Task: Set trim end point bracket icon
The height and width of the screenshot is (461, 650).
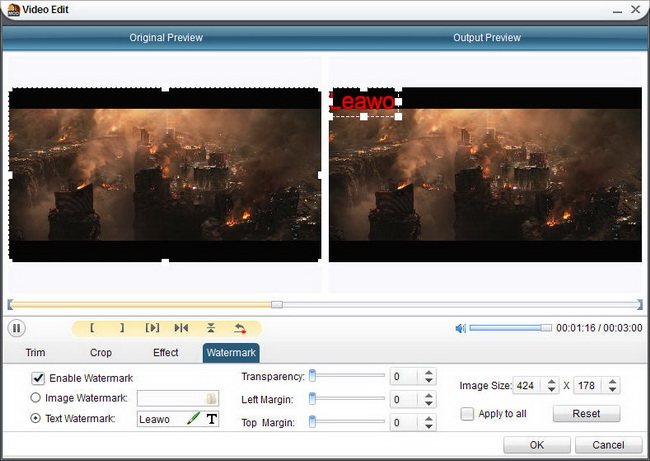Action: 122,328
